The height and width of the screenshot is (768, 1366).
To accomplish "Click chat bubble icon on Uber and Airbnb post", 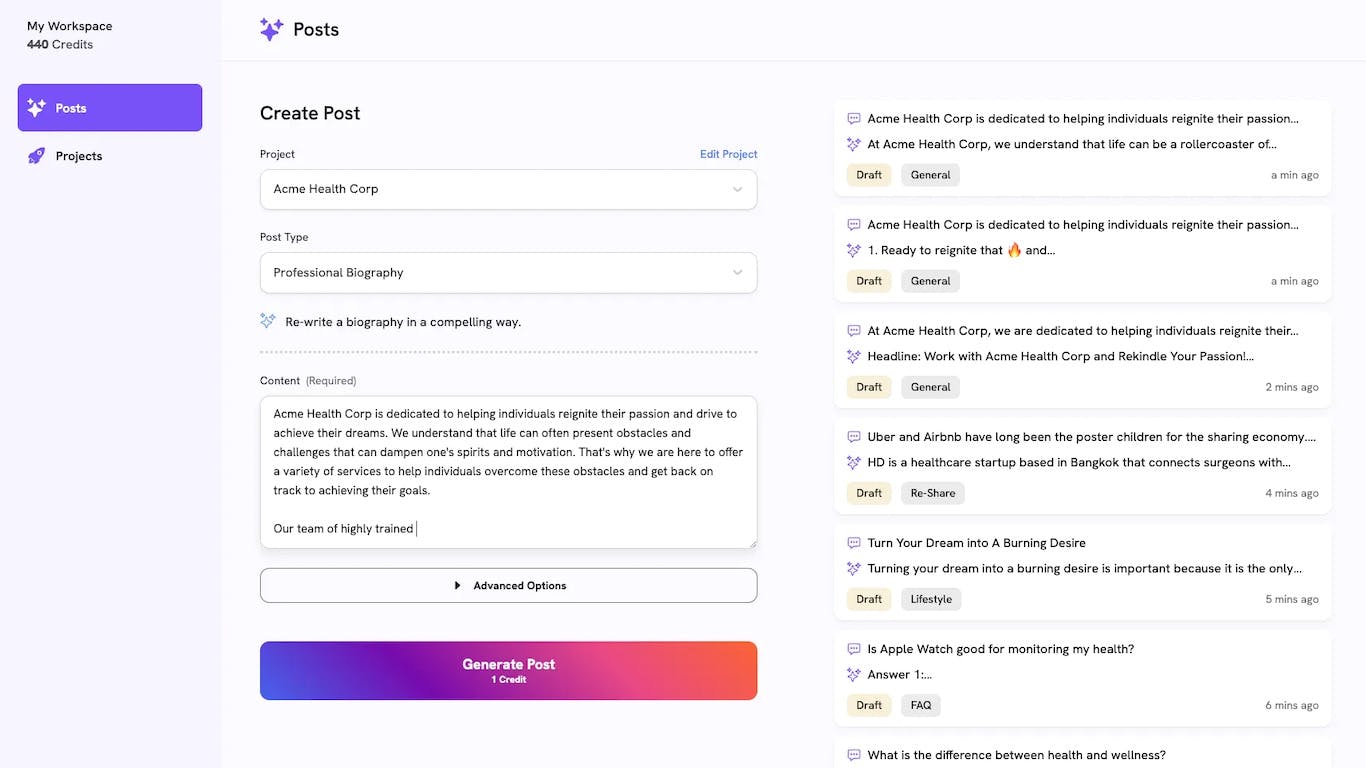I will pyautogui.click(x=853, y=437).
